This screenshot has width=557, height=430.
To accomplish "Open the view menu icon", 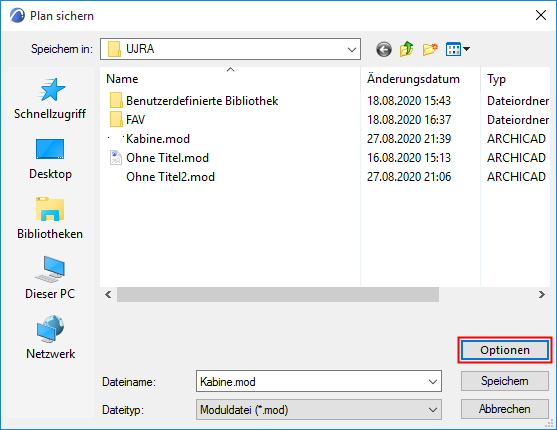I will pos(458,49).
